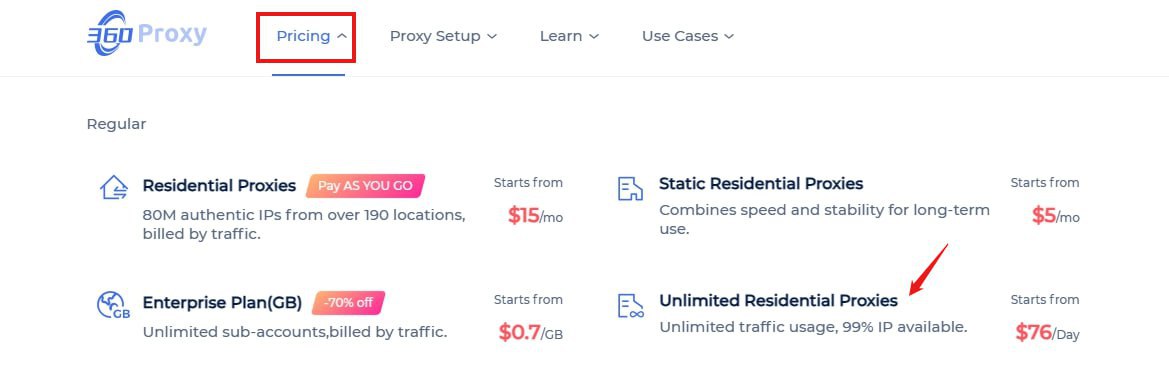Click the Pay AS YOU GO badge
This screenshot has width=1169, height=387.
[365, 186]
